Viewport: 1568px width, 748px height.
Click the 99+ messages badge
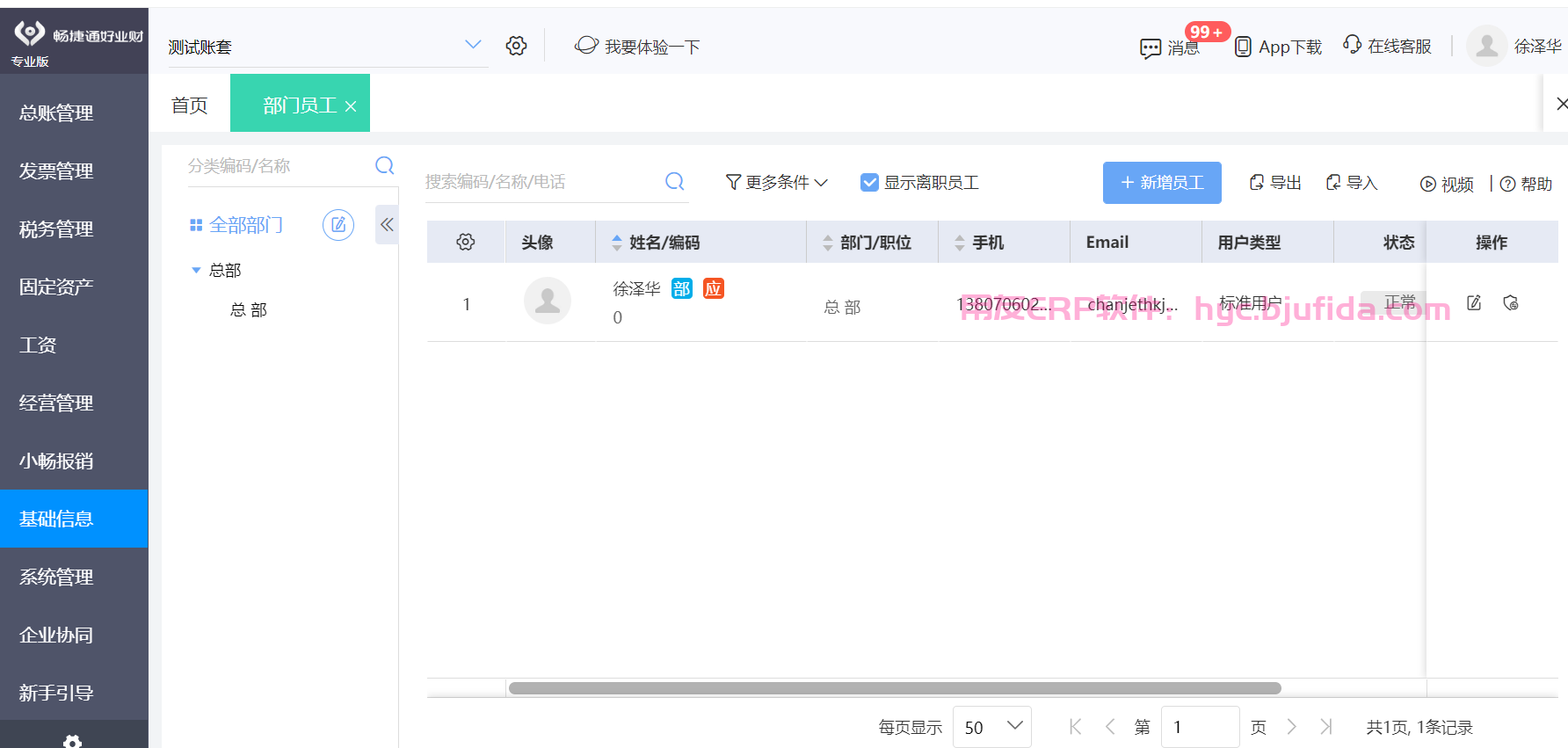point(1207,32)
